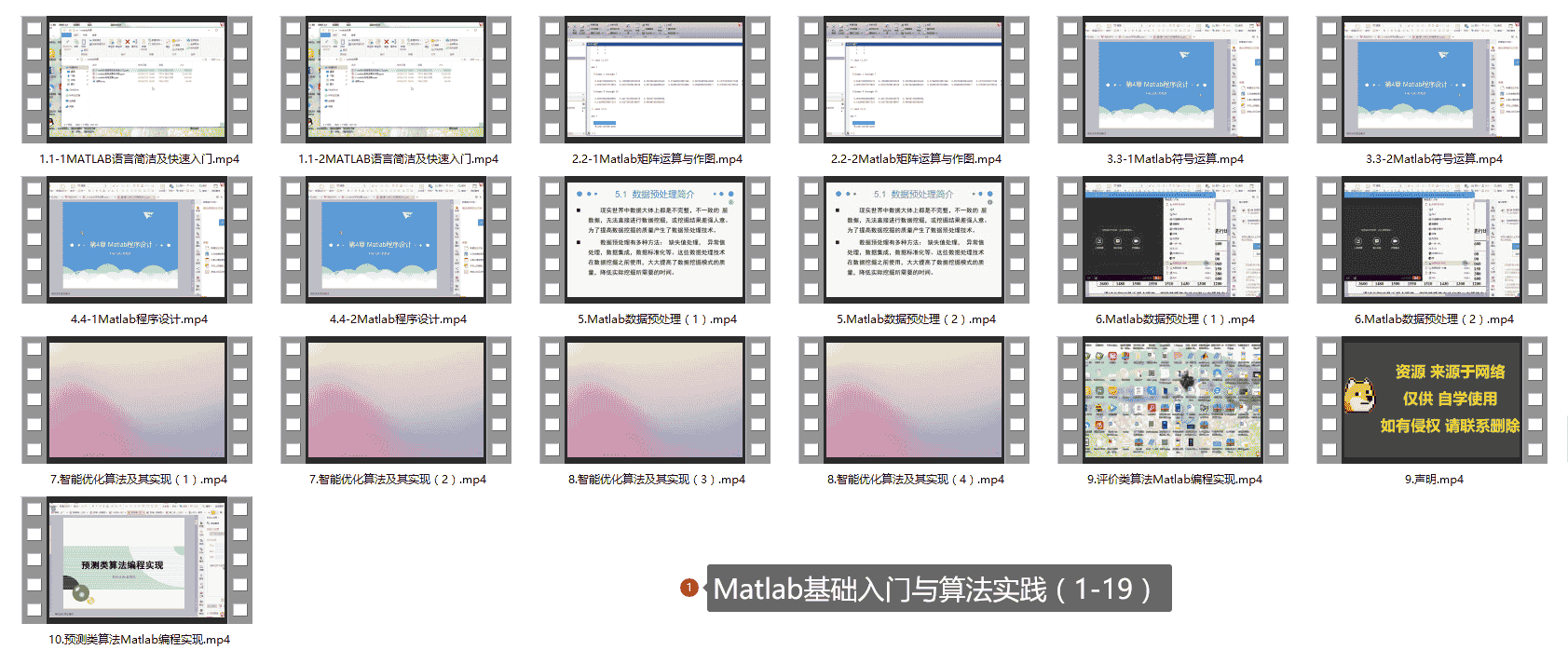Select the 7.智能优化算法及其实现（1）thumbnail

coord(137,400)
